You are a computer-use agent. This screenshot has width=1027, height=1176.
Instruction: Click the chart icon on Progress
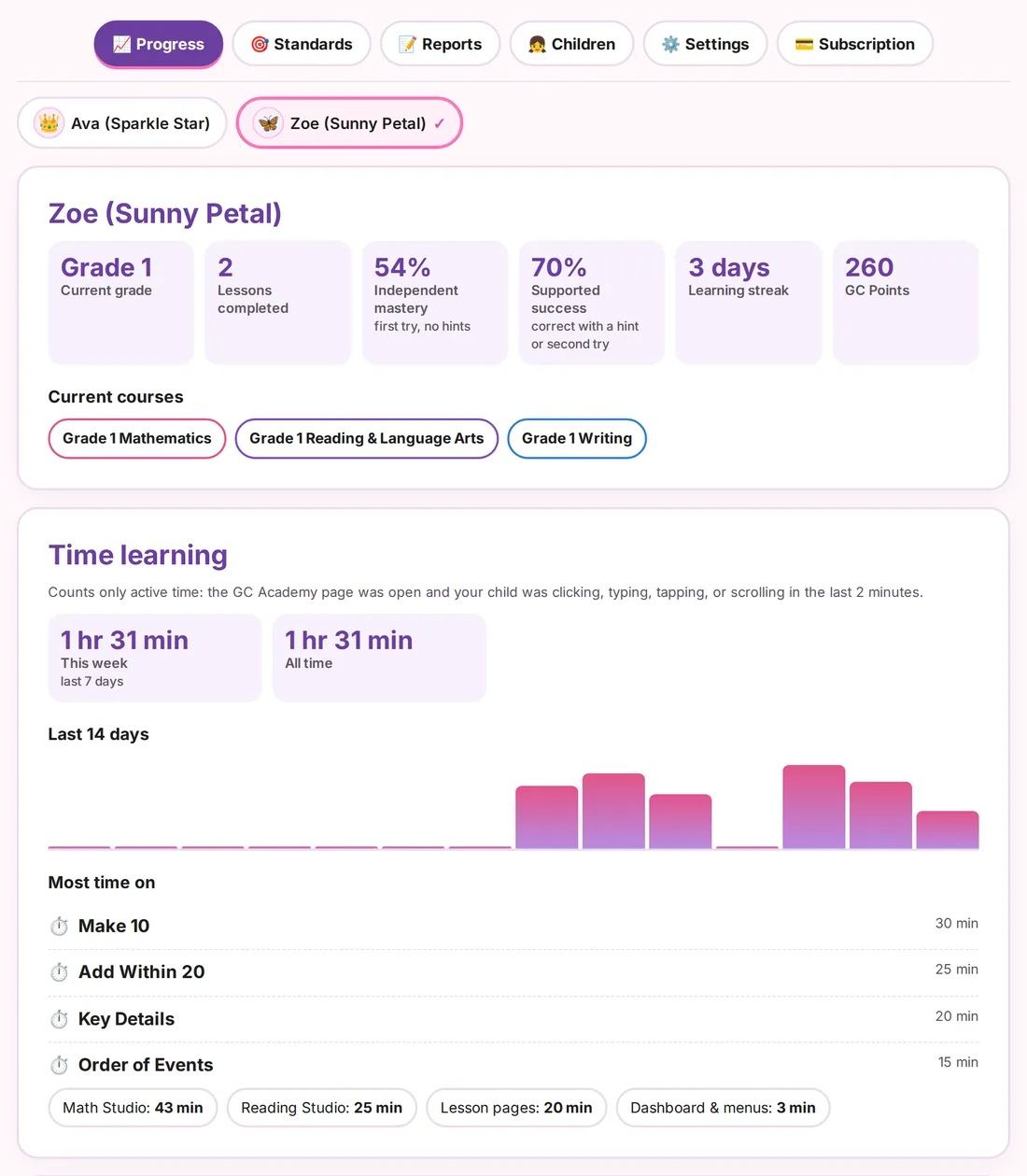click(x=121, y=44)
